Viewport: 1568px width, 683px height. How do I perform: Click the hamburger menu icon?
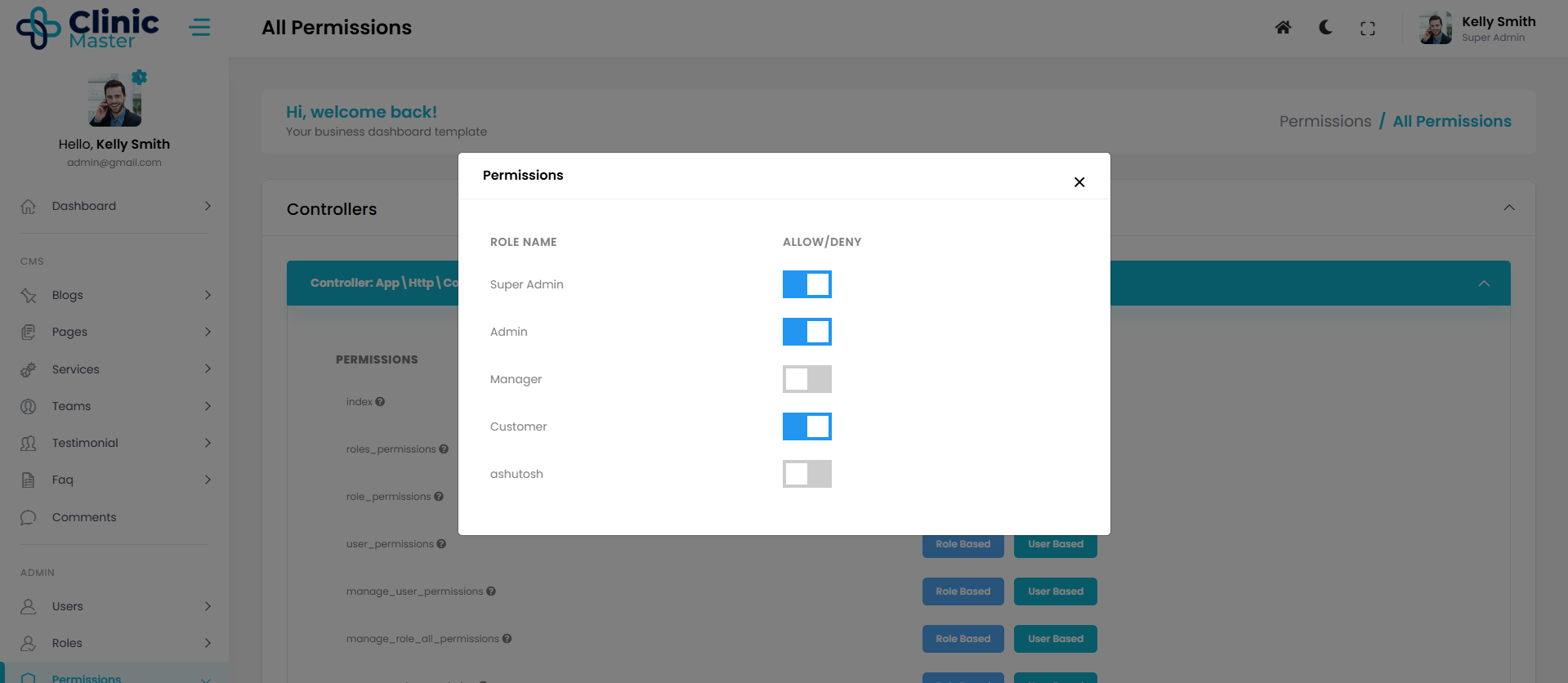[199, 28]
